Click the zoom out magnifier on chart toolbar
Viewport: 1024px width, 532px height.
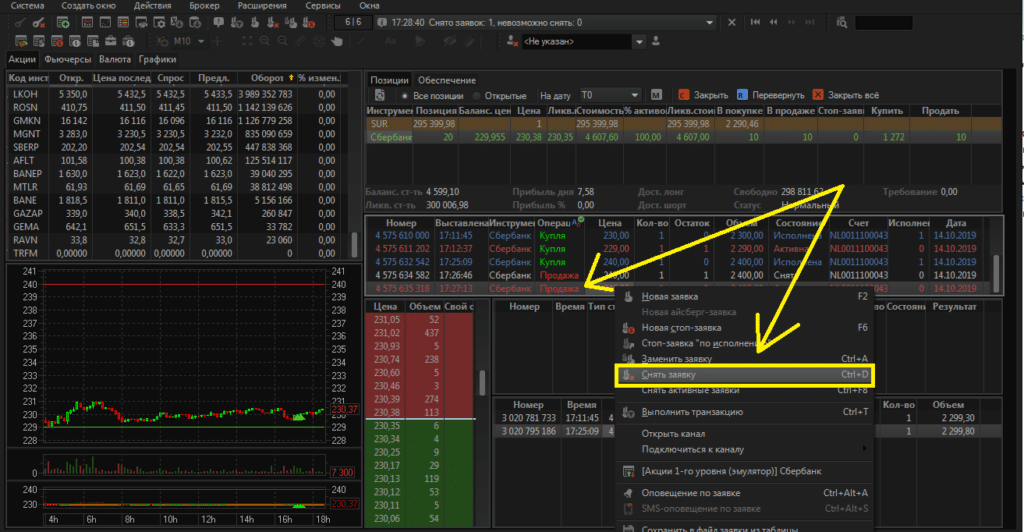click(x=280, y=41)
